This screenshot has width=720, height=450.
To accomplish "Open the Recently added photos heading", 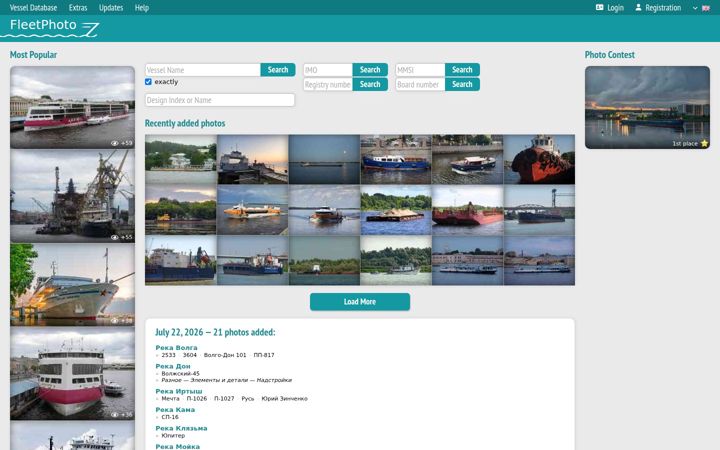I will (185, 123).
